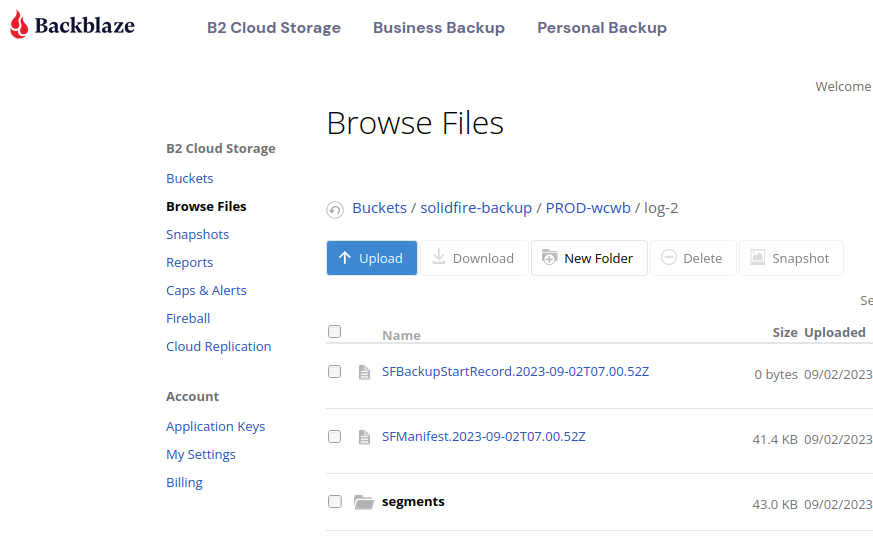Screen dimensions: 873x538
Task: Open Billing page
Action: coord(184,482)
